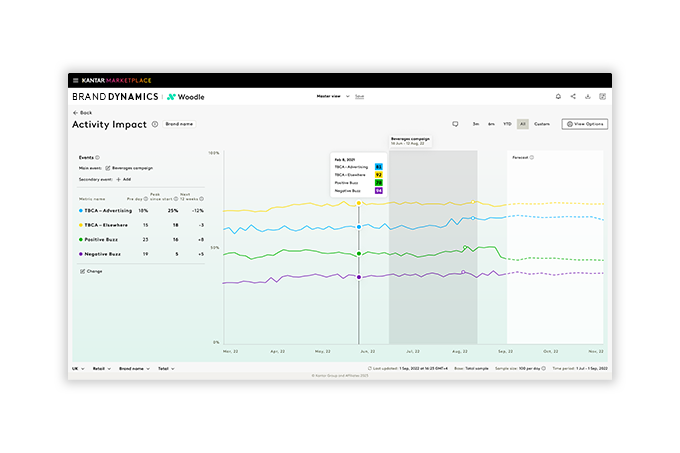This screenshot has width=680, height=453.
Task: Select the 3m time range
Action: [475, 124]
